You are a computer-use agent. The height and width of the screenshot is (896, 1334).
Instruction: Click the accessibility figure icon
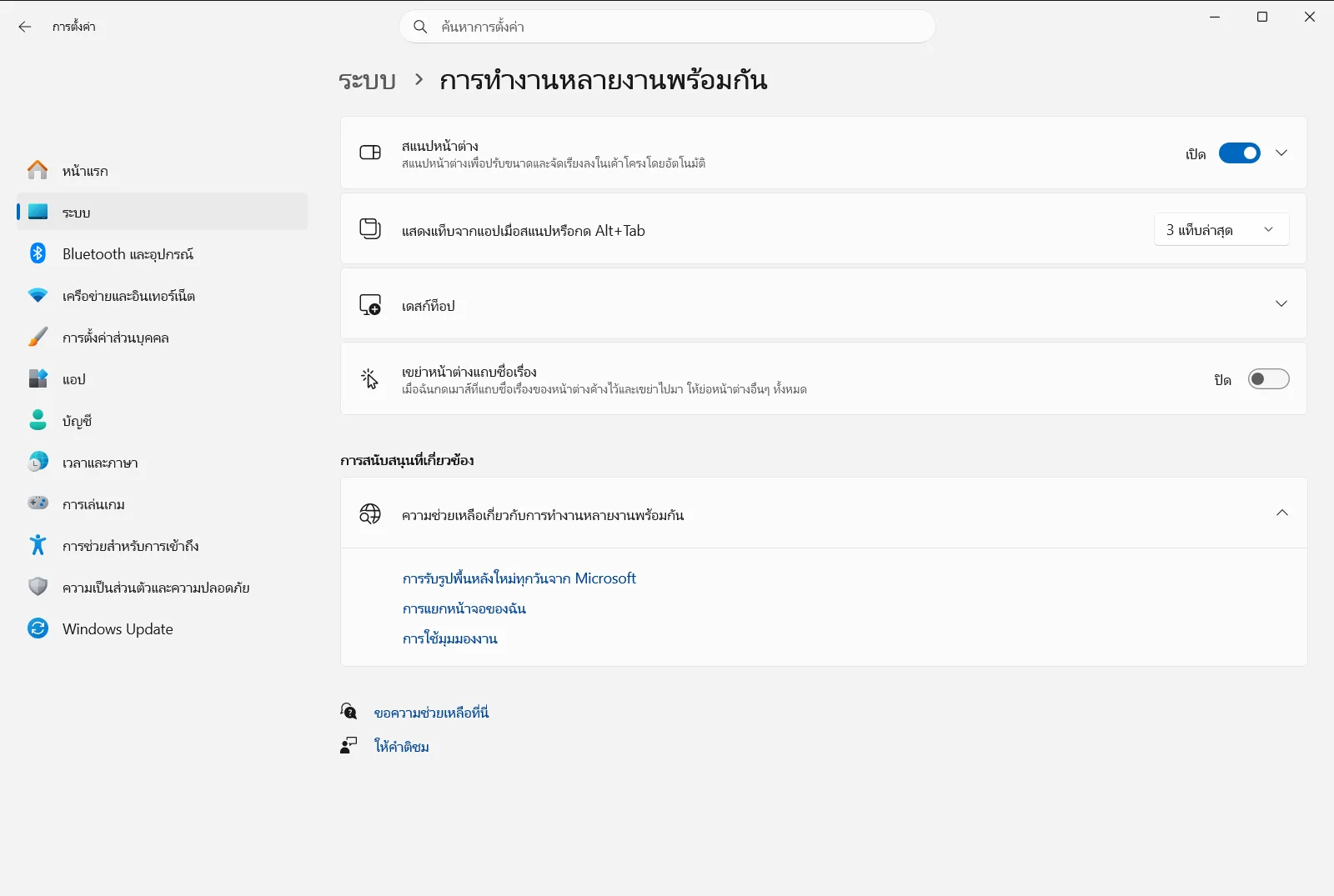[x=38, y=545]
